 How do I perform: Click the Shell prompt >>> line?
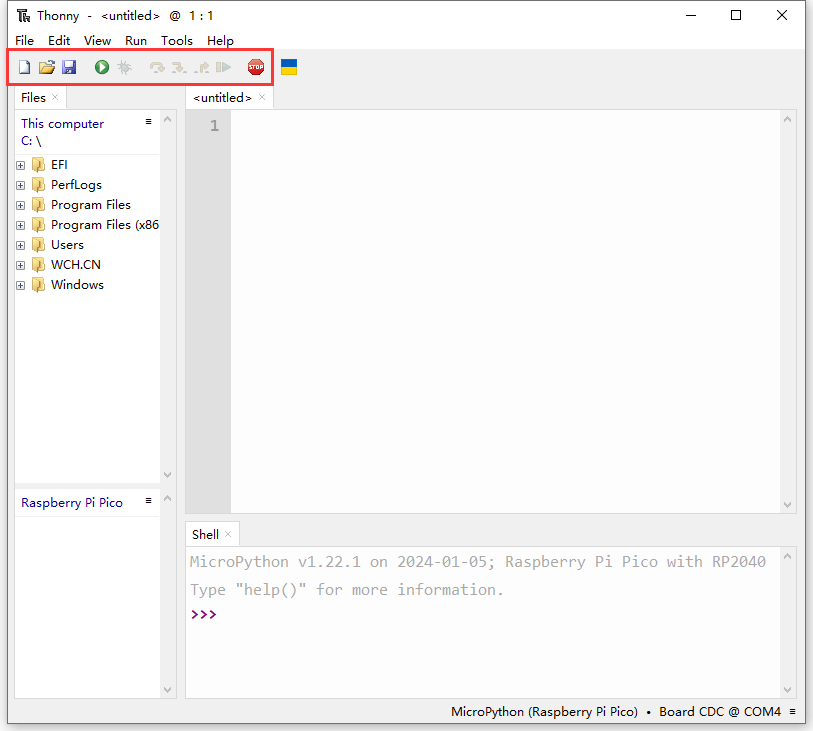(203, 615)
